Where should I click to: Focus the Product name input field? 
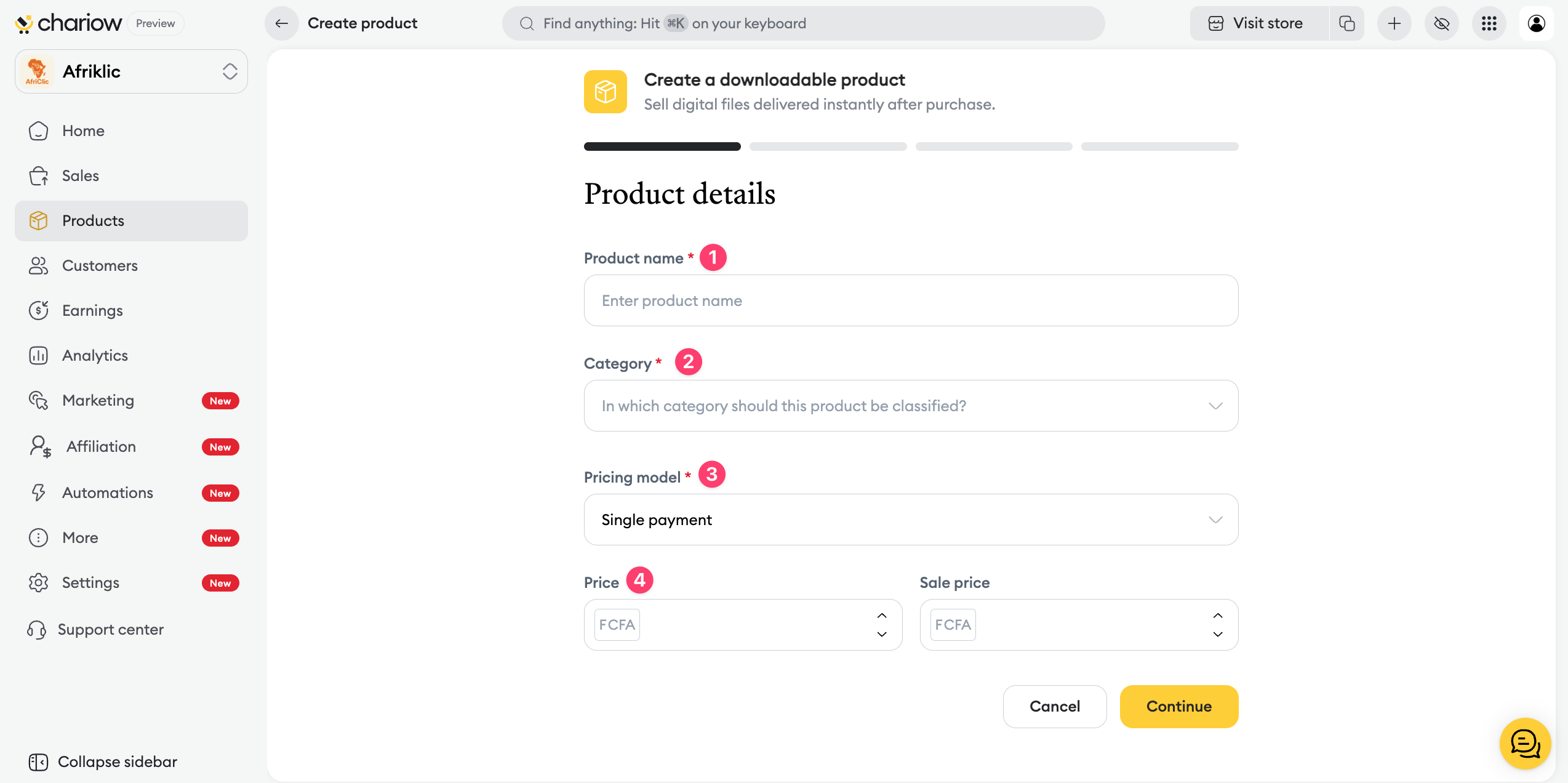click(911, 300)
